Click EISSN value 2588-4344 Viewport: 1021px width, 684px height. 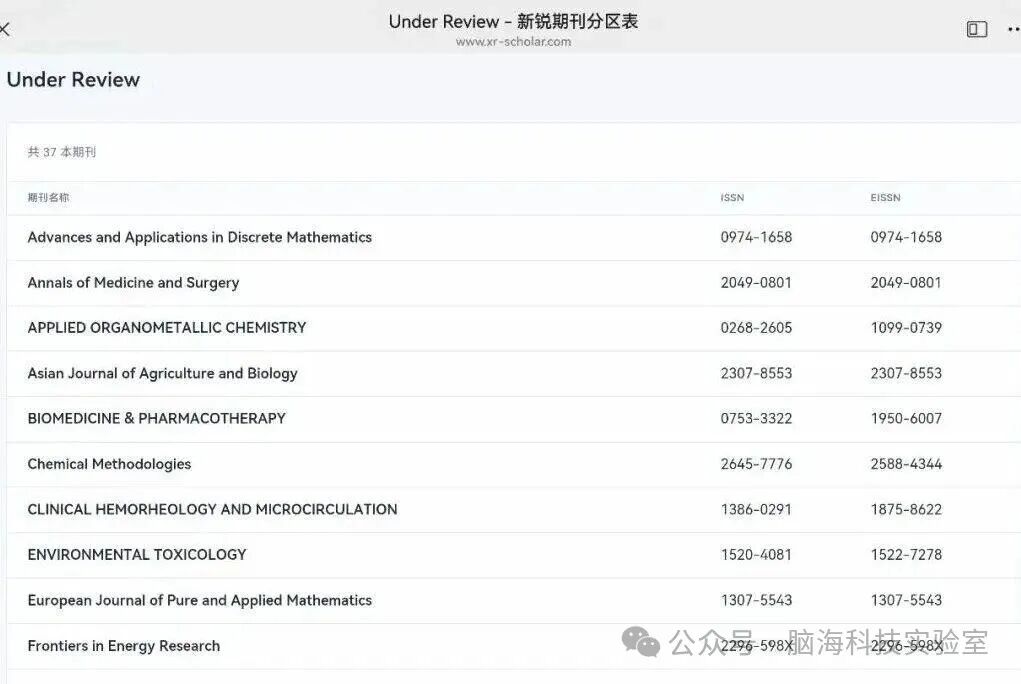tap(906, 464)
